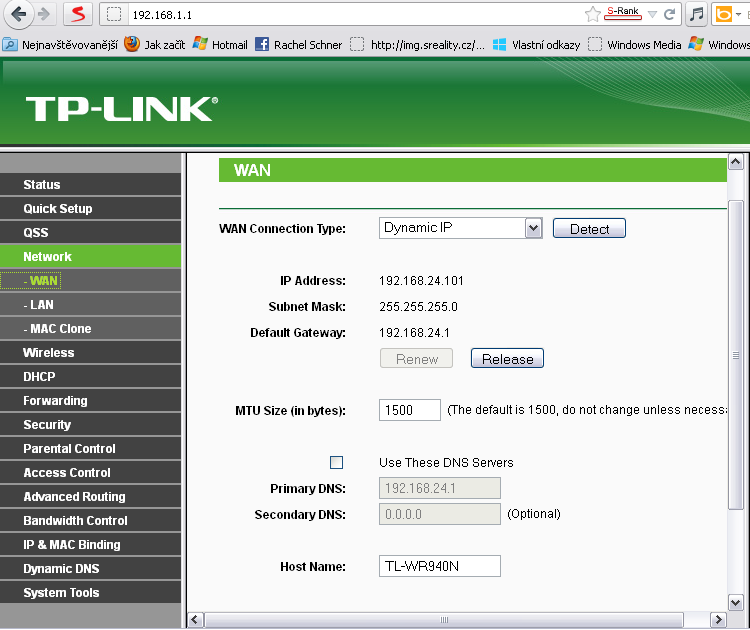Open the Jak začít bookmark
The height and width of the screenshot is (630, 750).
coord(154,45)
